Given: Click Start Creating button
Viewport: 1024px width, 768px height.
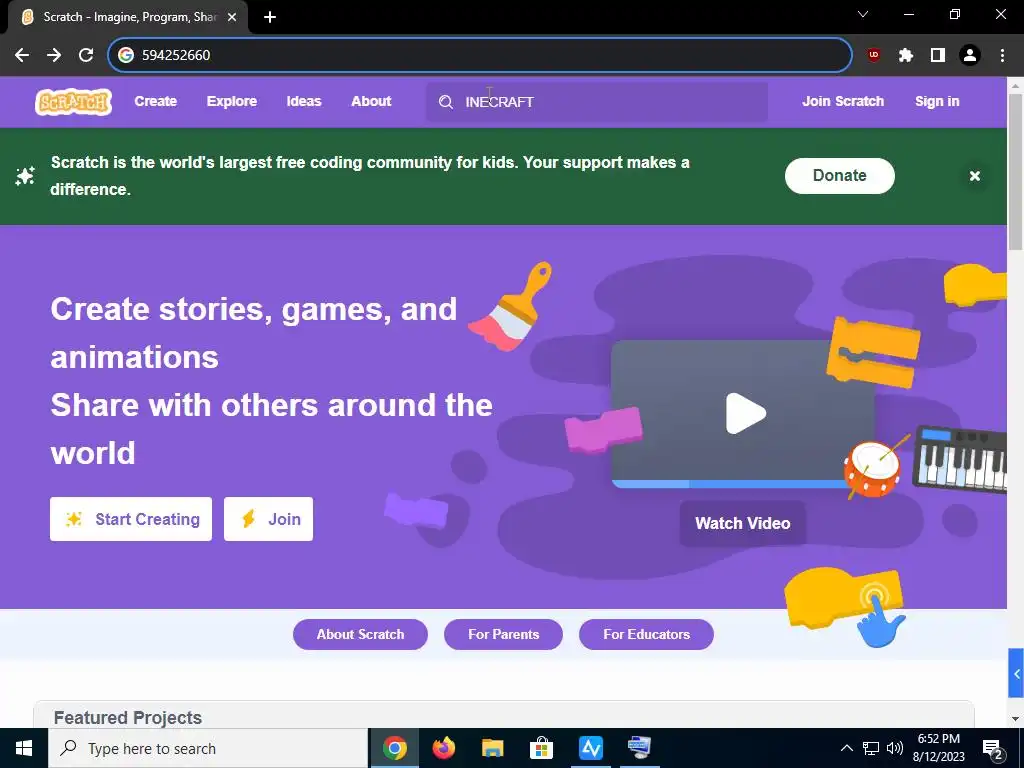Looking at the screenshot, I should tap(131, 519).
